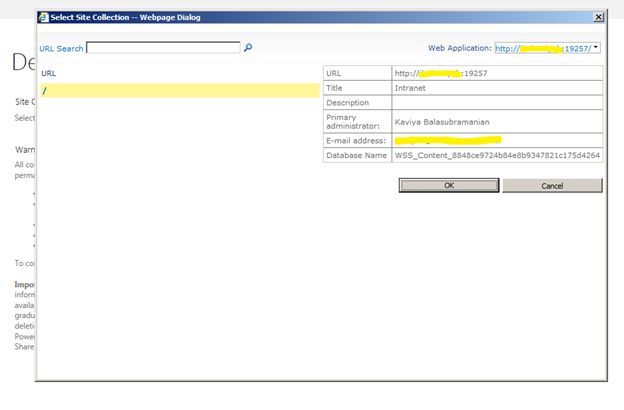The image size is (624, 410).
Task: Click the URL column header in the list
Action: (x=49, y=73)
